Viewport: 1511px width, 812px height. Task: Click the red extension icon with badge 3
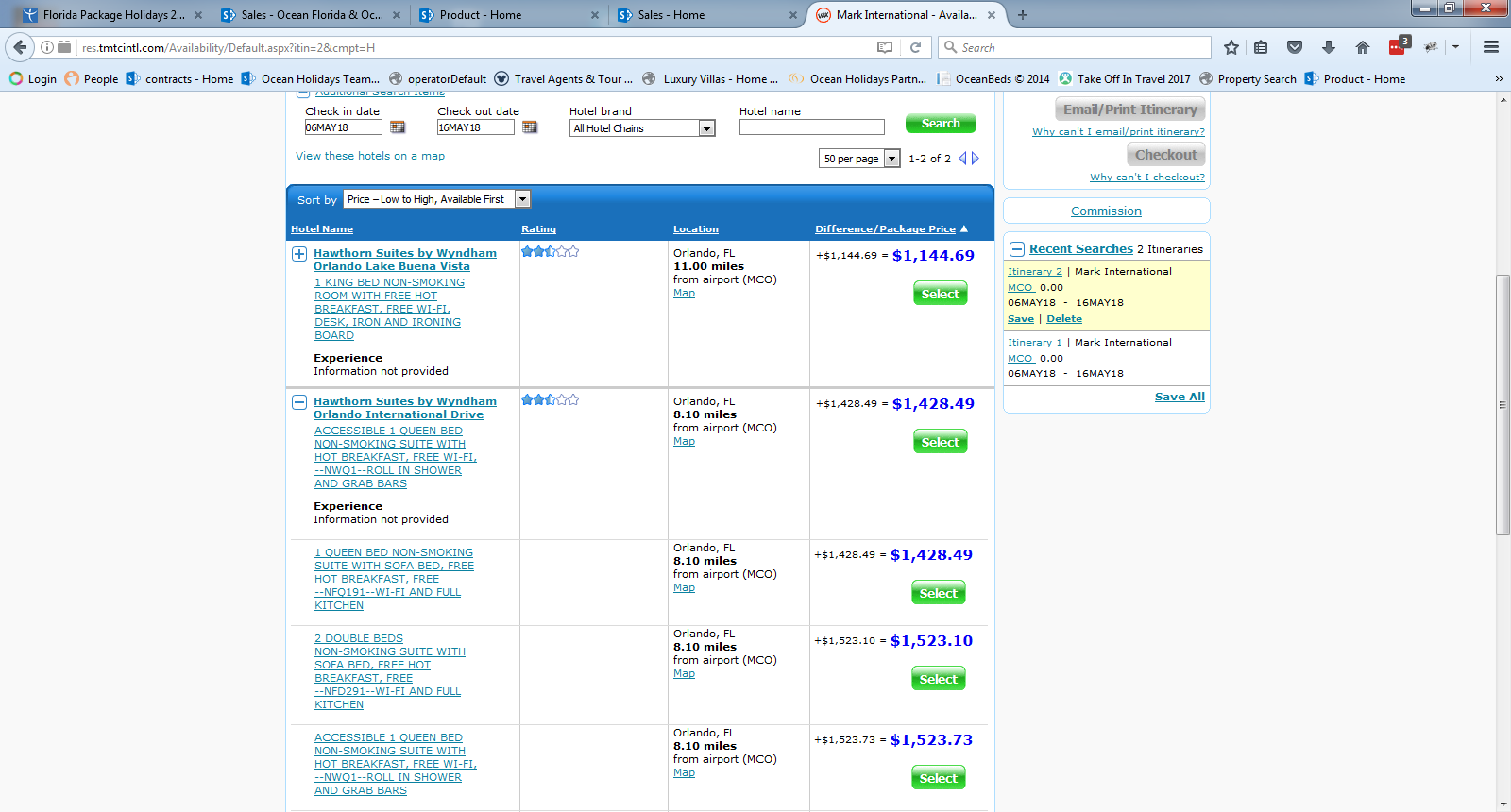pos(1399,46)
